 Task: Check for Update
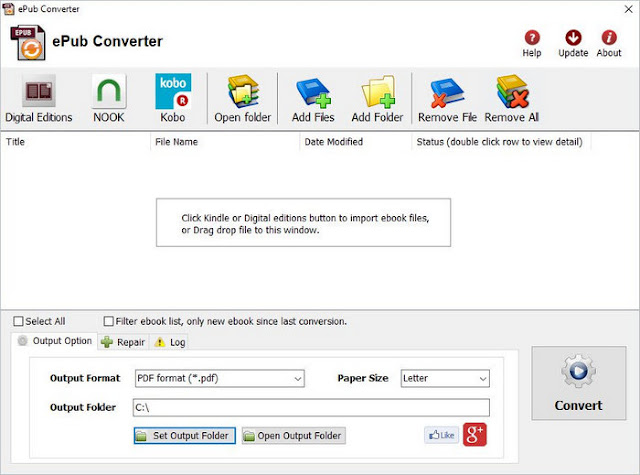[573, 44]
